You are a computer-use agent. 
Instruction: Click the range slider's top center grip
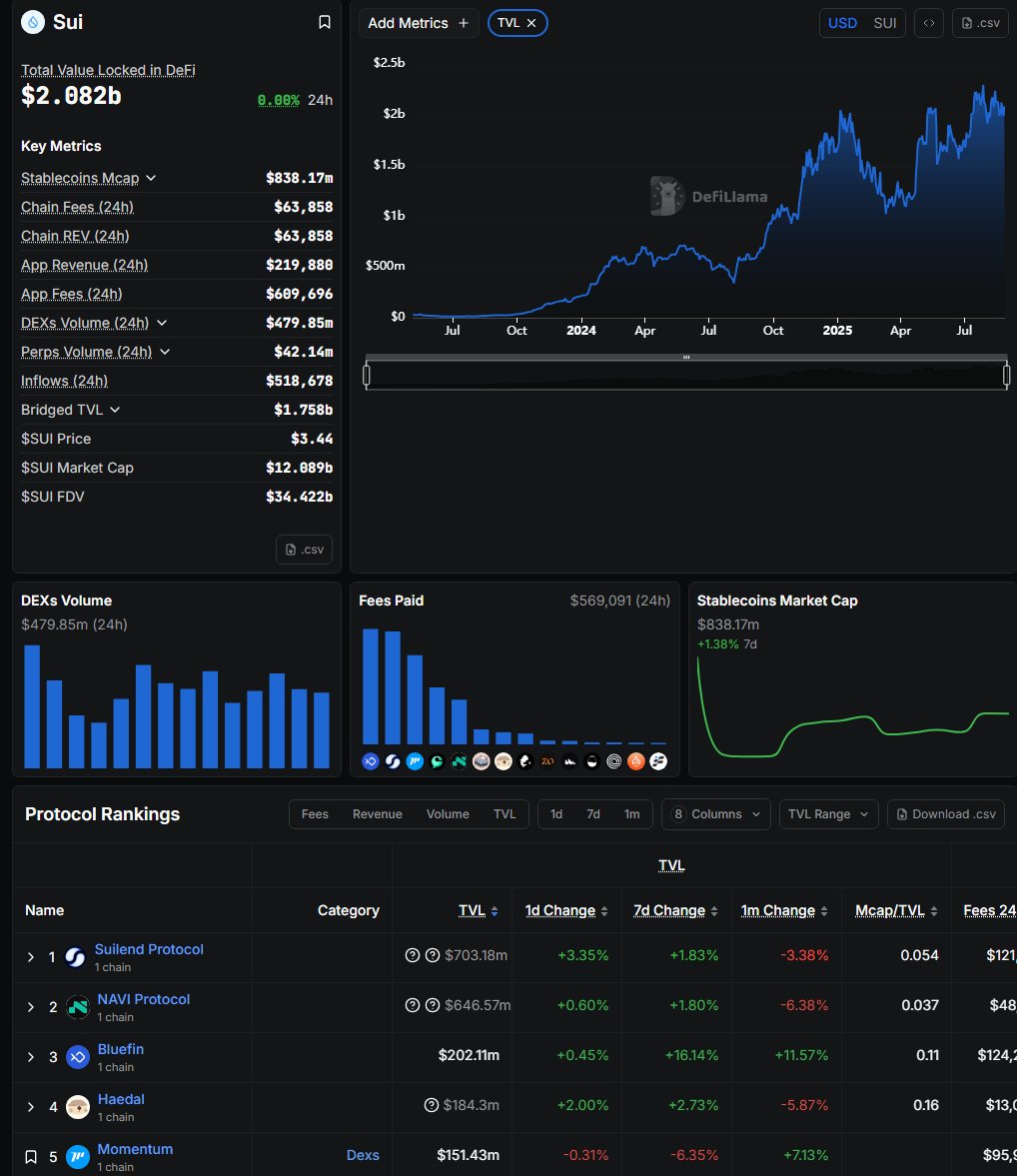pos(686,357)
